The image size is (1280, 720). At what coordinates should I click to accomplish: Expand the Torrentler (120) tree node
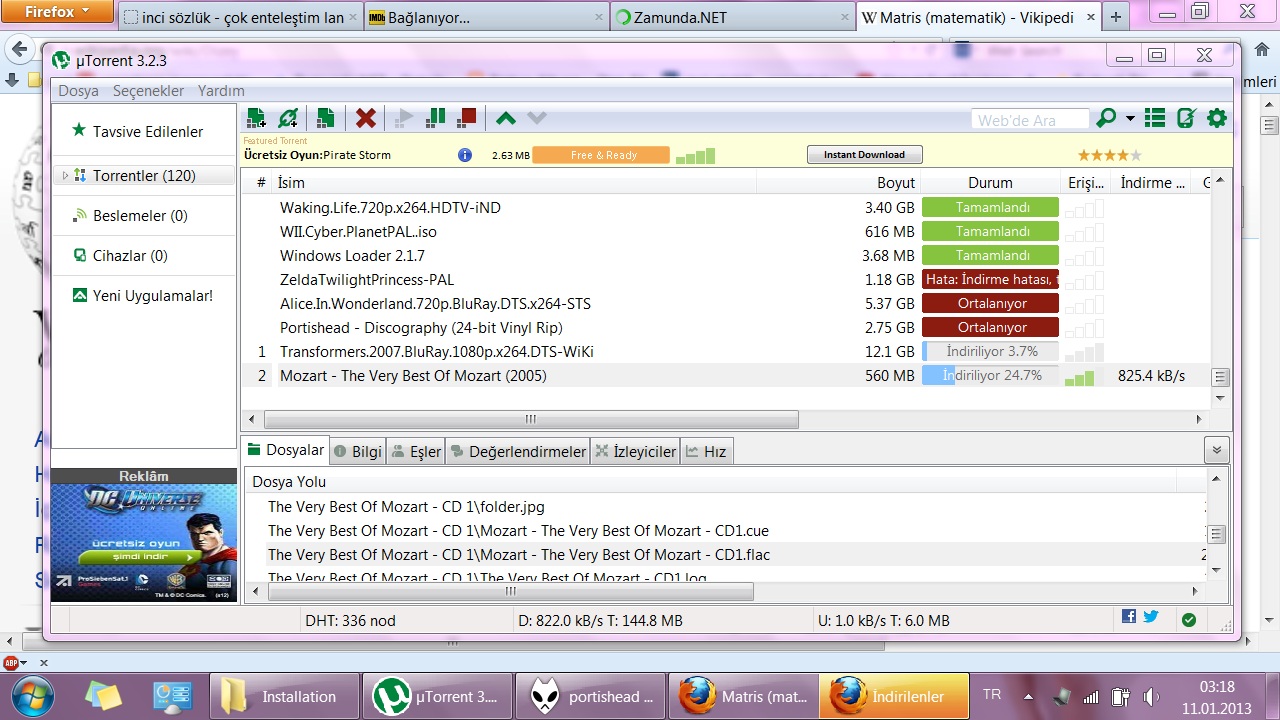[65, 176]
